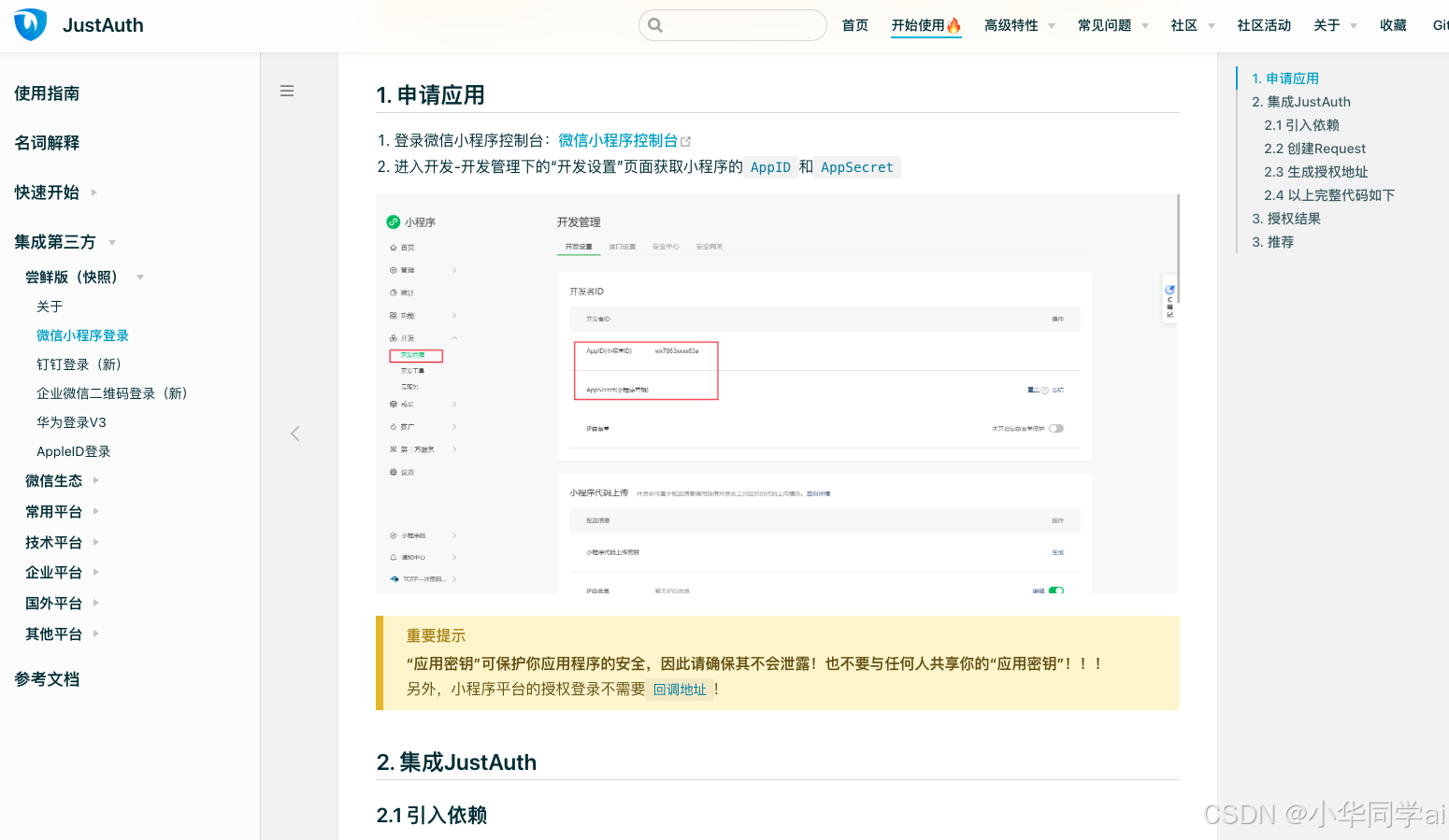Viewport: 1449px width, 840px height.
Task: Expand the 高级特性 dropdown menu
Action: 1020,25
